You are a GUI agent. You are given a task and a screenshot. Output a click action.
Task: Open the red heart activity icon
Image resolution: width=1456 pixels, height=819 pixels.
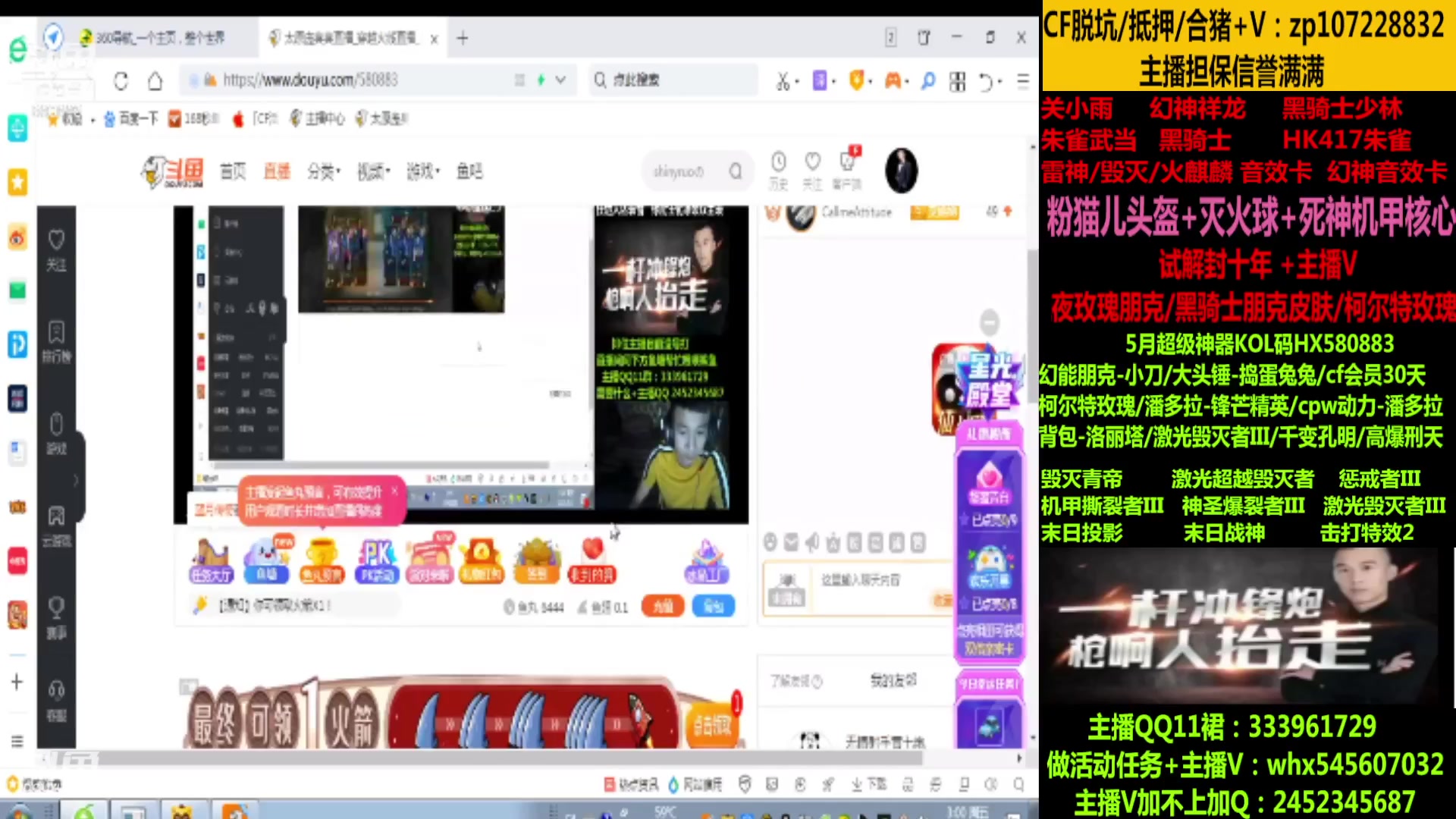click(592, 560)
